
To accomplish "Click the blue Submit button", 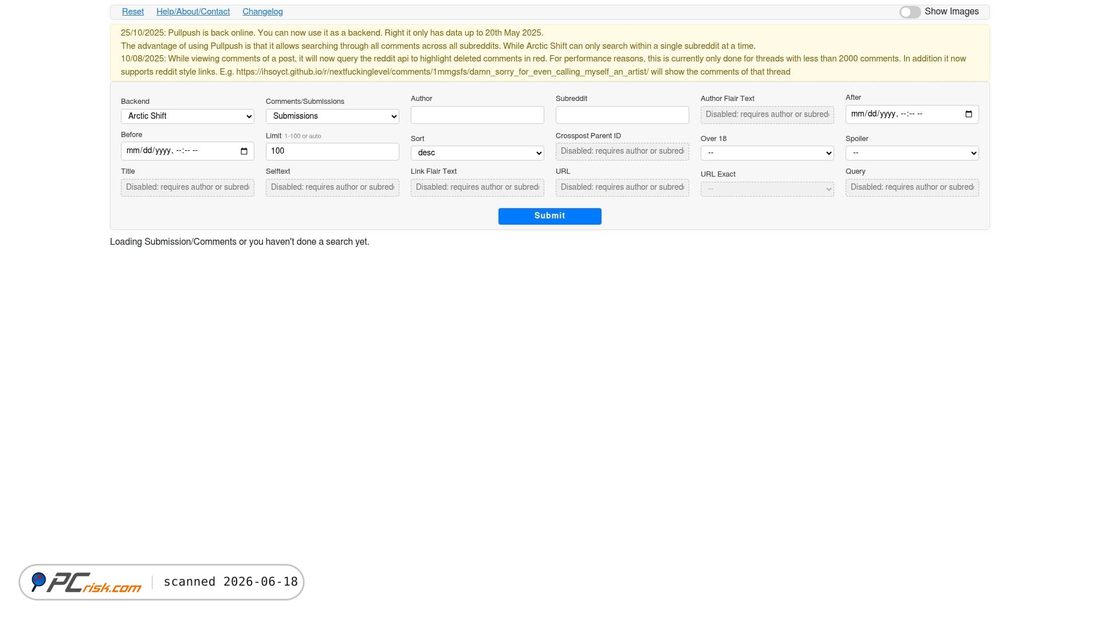I will coord(549,216).
